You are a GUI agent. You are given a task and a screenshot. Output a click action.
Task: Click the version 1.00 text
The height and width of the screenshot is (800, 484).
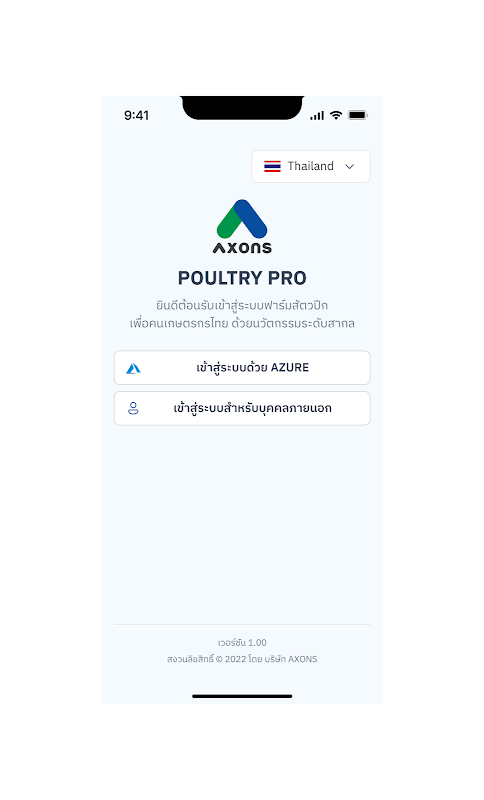(x=242, y=642)
